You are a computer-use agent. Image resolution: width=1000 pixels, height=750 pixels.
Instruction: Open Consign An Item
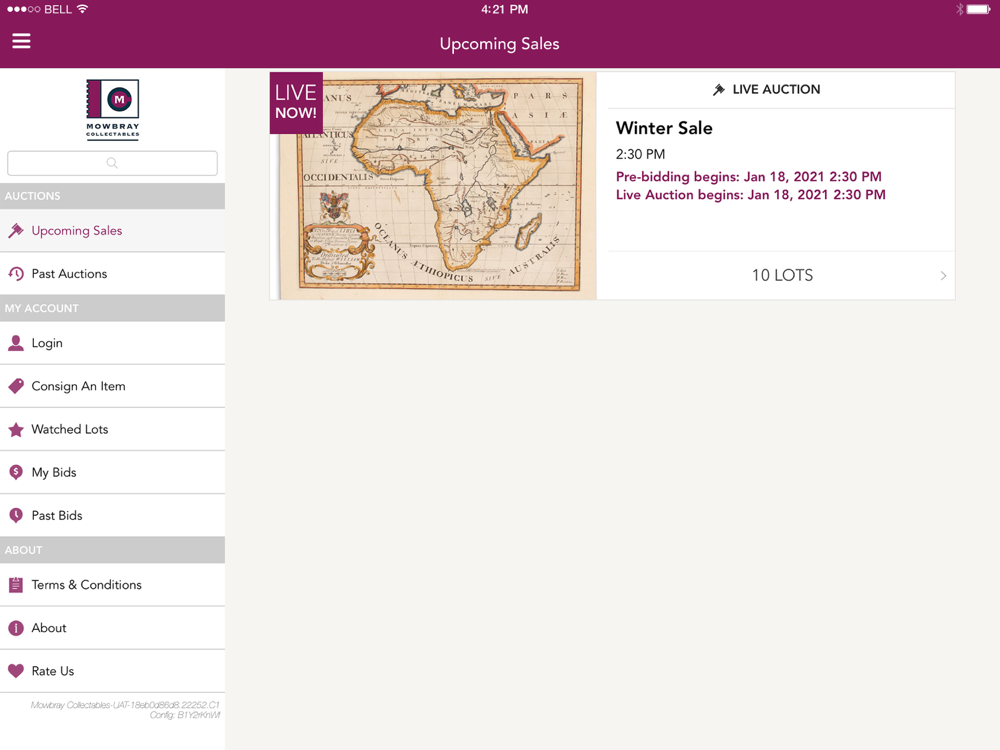(112, 386)
